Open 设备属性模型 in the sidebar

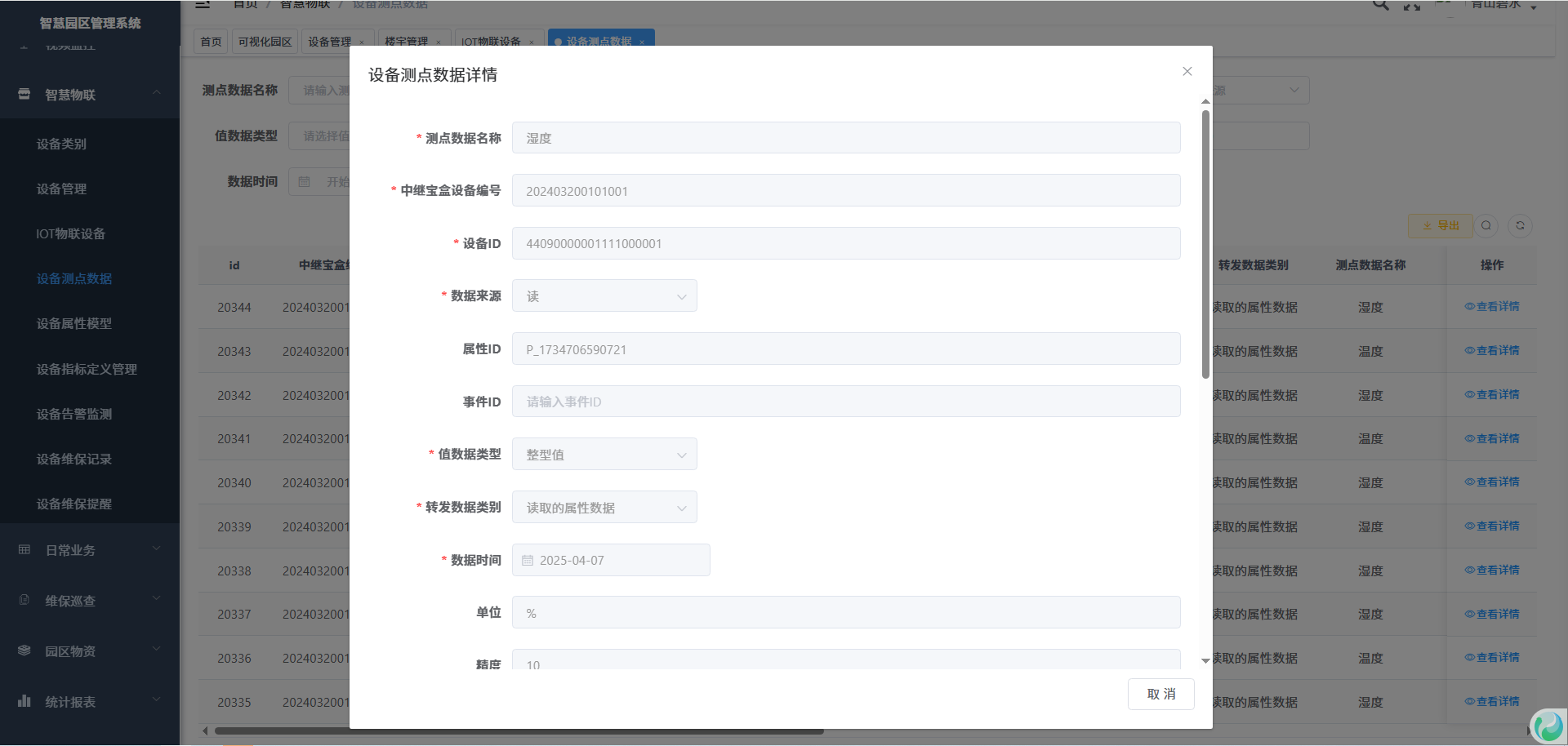(74, 324)
